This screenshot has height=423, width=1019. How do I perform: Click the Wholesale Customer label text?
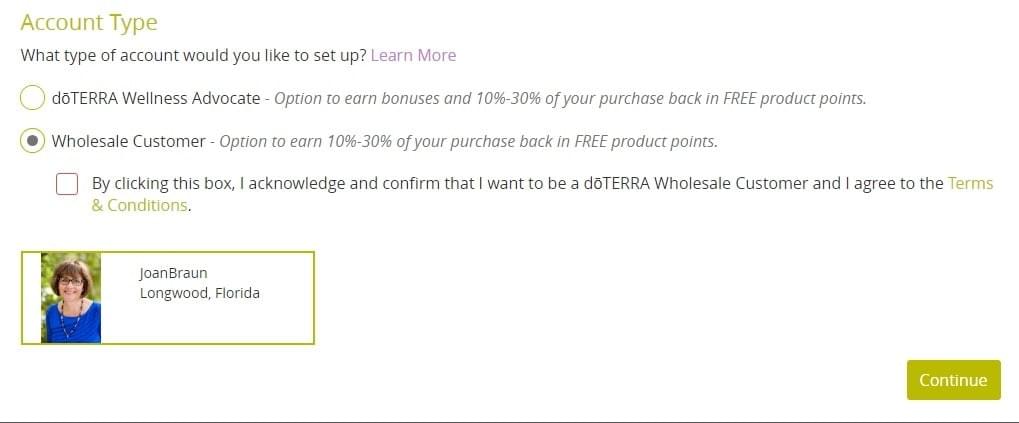129,141
